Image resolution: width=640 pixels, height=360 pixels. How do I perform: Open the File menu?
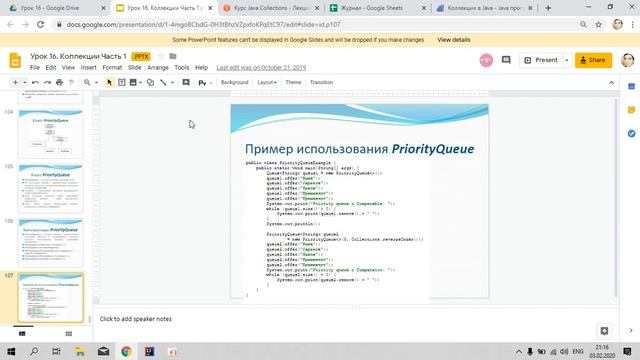[x=35, y=67]
